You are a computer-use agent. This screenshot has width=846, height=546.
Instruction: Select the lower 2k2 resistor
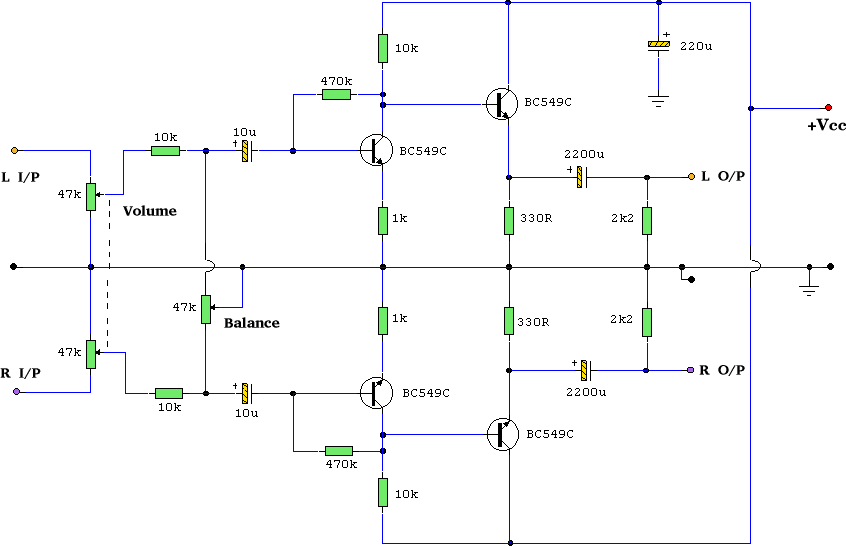pyautogui.click(x=647, y=321)
